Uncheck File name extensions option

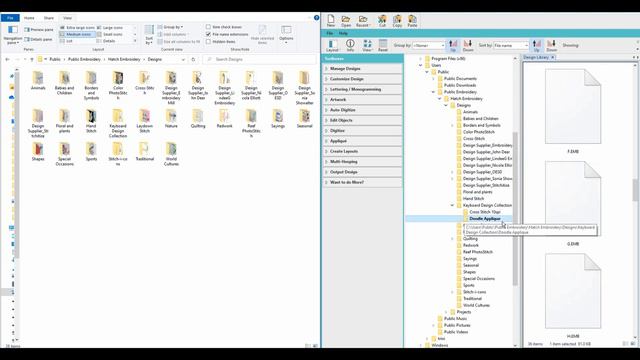[208, 34]
